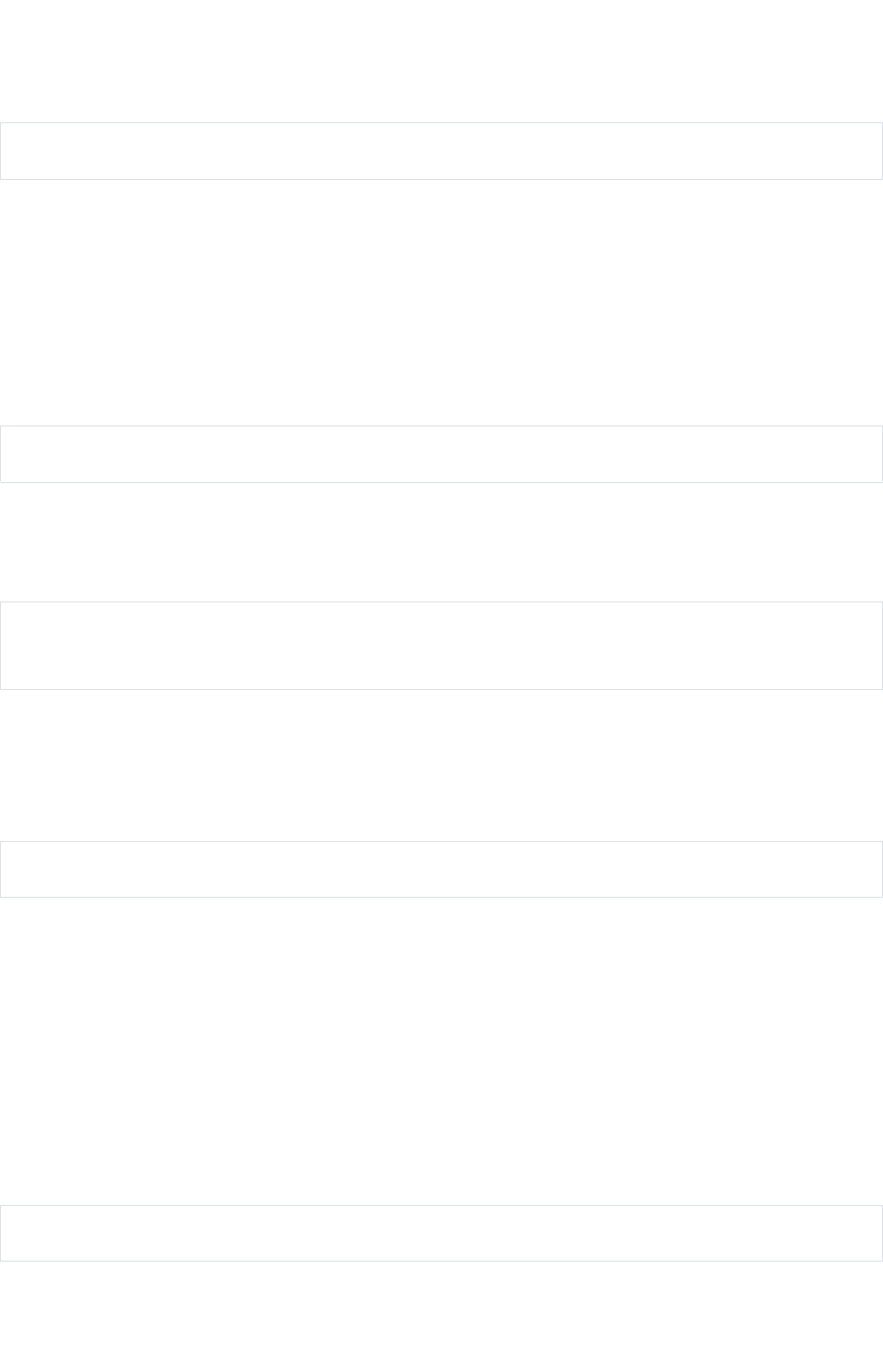Select the second empty bordered box
Screen dimensions: 883x1372
441,454
